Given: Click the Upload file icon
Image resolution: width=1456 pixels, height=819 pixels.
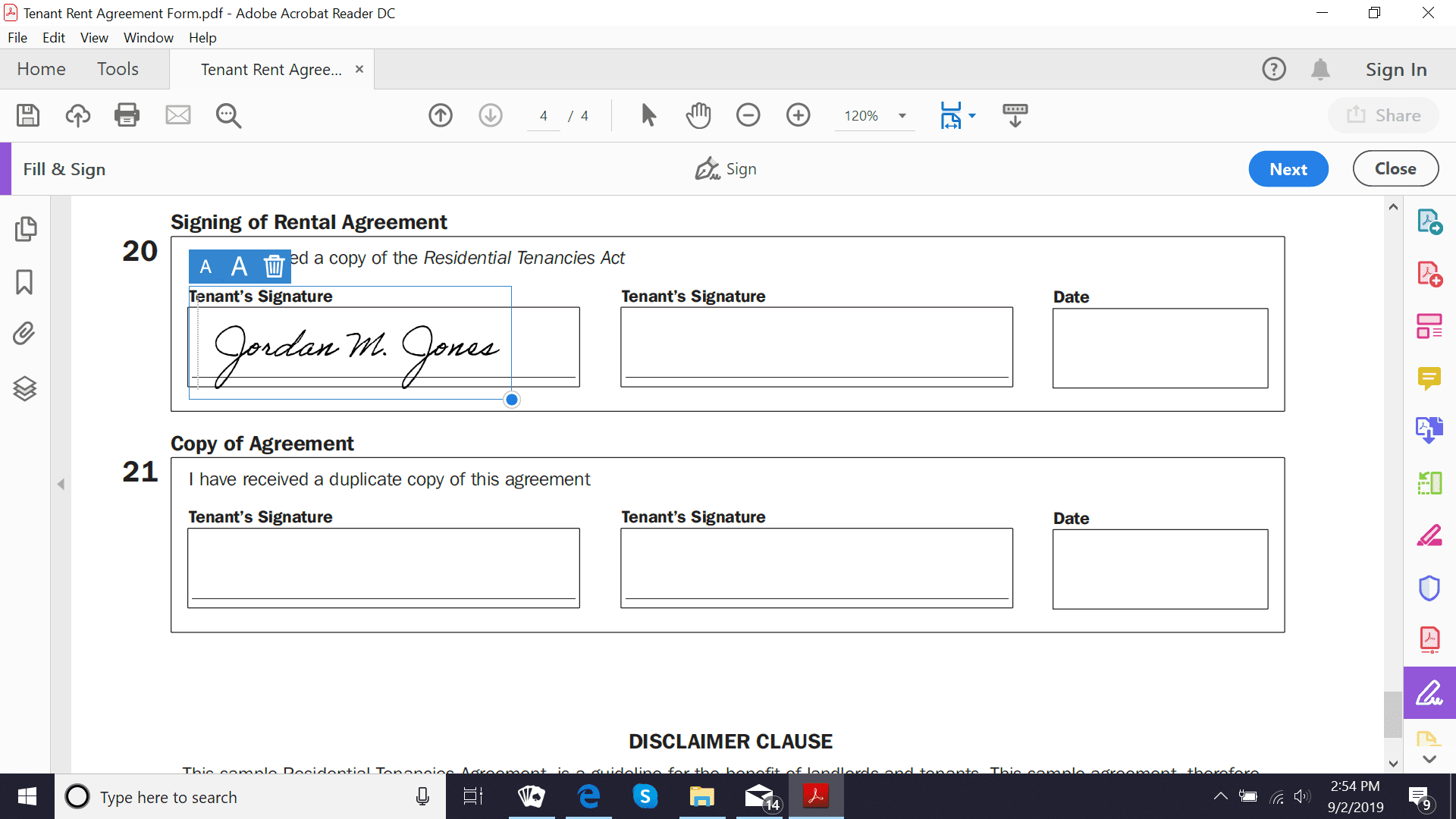Looking at the screenshot, I should pyautogui.click(x=77, y=113).
